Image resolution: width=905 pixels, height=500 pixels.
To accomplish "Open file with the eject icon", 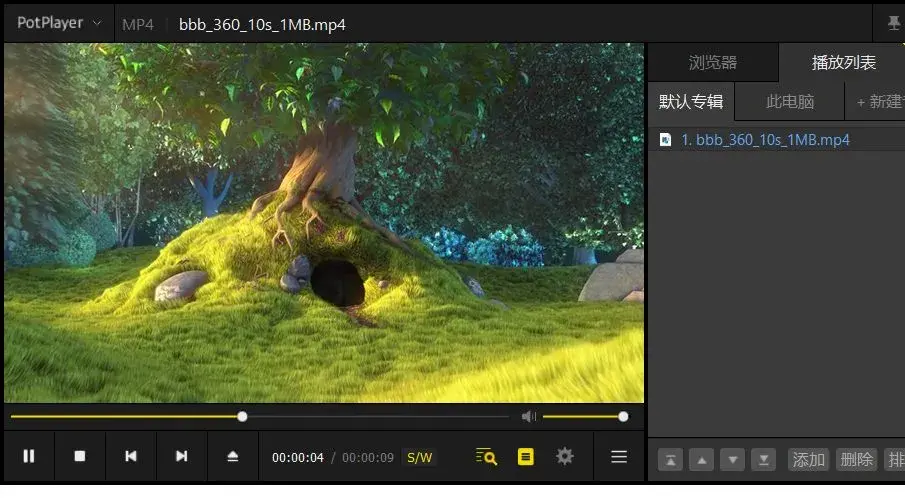I will (233, 456).
